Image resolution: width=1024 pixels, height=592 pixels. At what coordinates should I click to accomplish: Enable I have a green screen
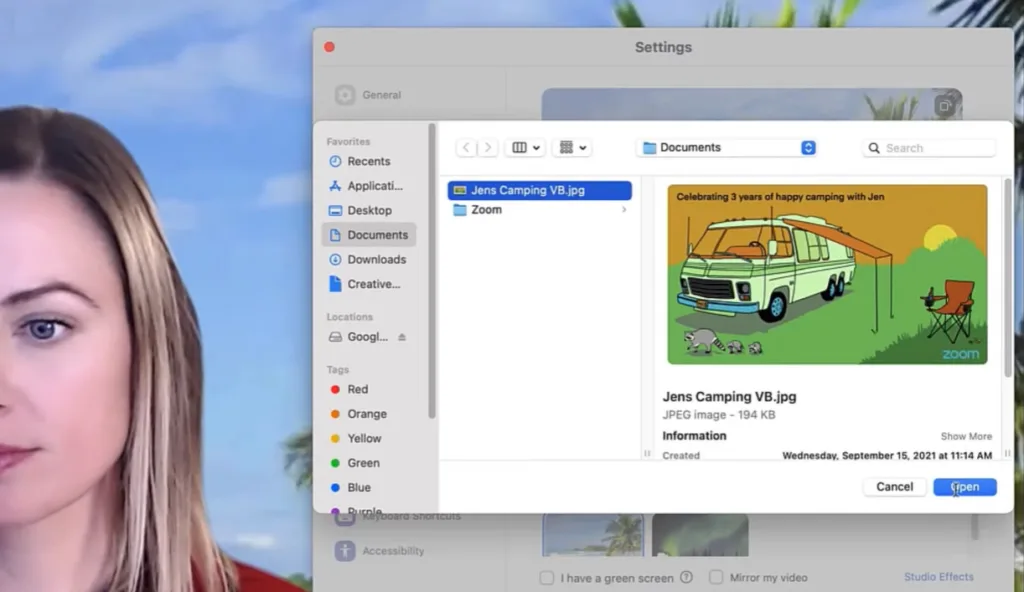(547, 577)
